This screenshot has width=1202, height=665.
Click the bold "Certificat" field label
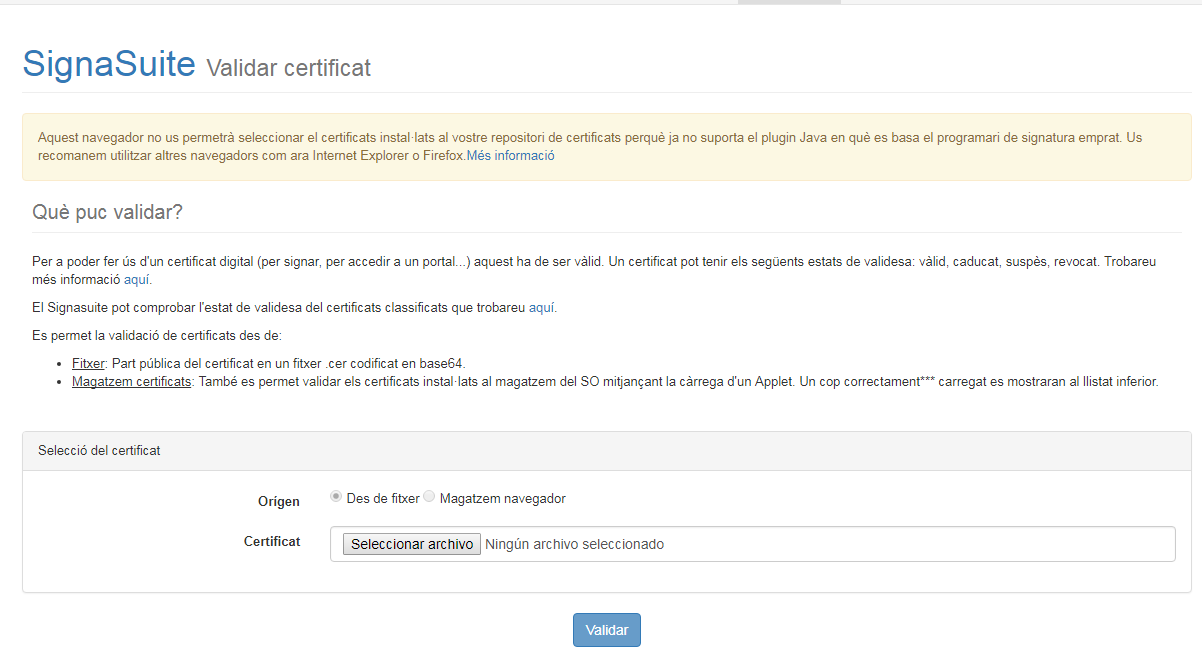[x=272, y=541]
